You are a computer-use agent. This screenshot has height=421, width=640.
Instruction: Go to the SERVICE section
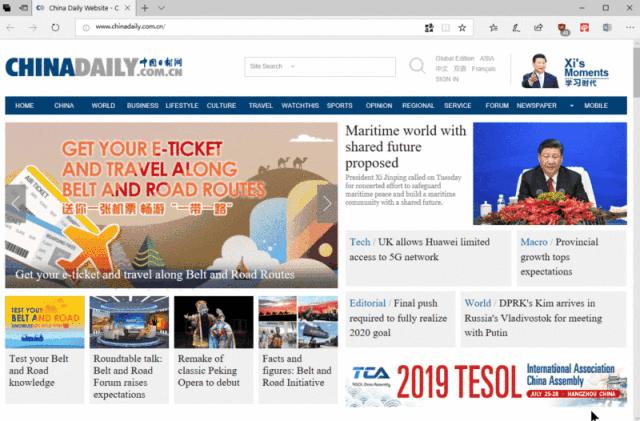(x=458, y=105)
